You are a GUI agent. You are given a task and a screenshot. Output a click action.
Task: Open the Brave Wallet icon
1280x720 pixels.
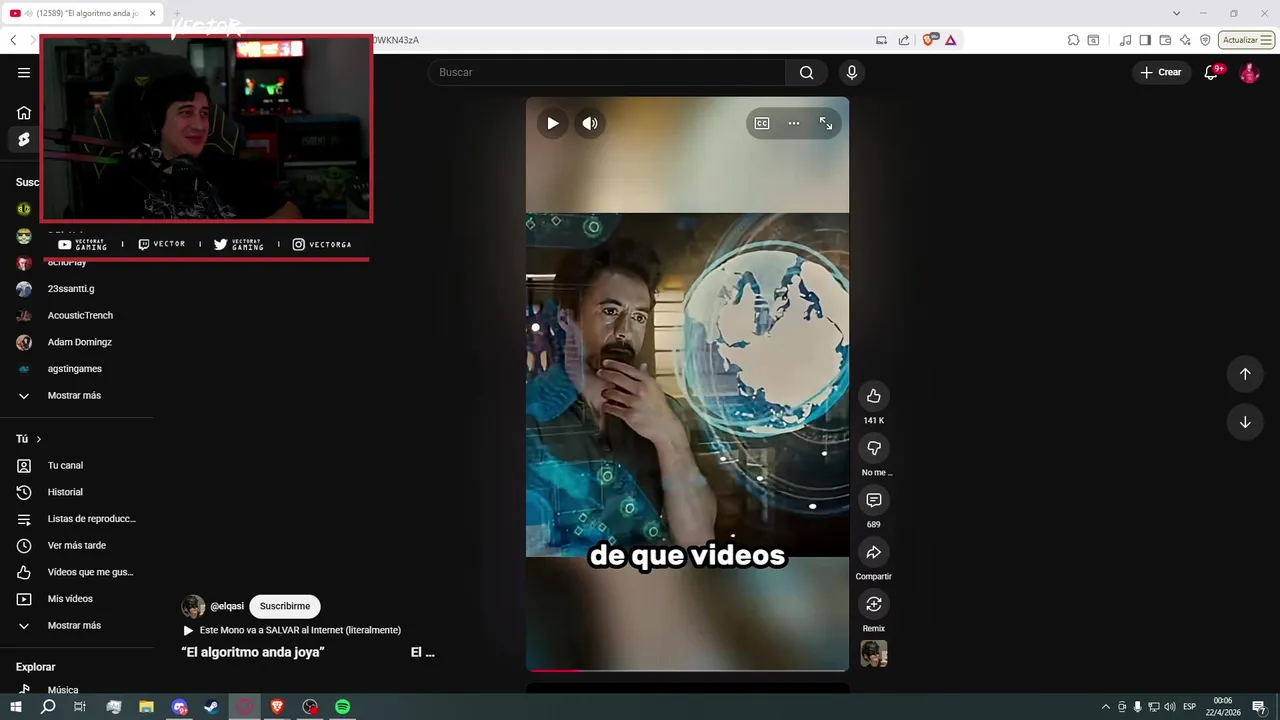click(1165, 40)
